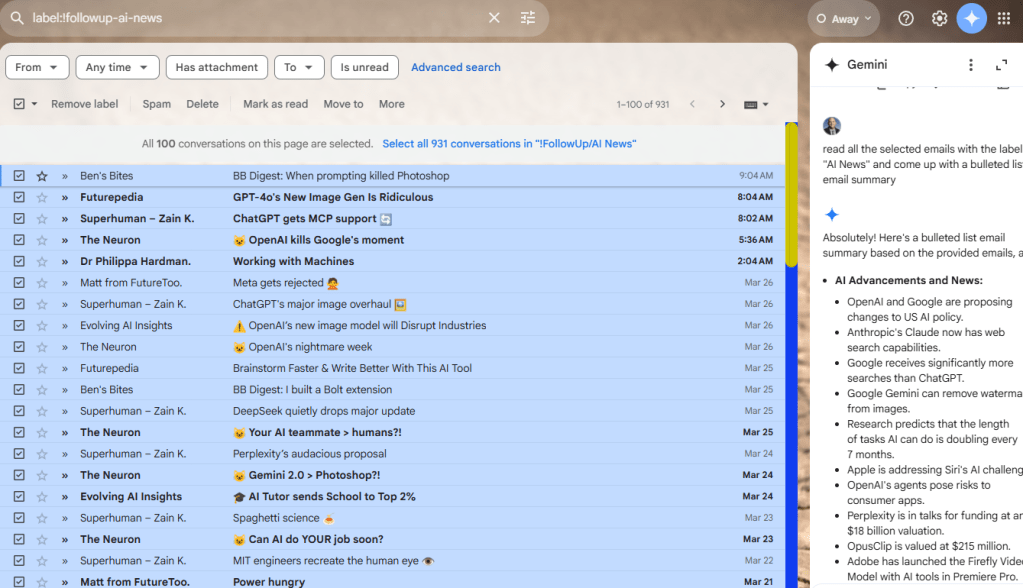Open the Support help icon
Image resolution: width=1023 pixels, height=588 pixels.
click(x=906, y=18)
